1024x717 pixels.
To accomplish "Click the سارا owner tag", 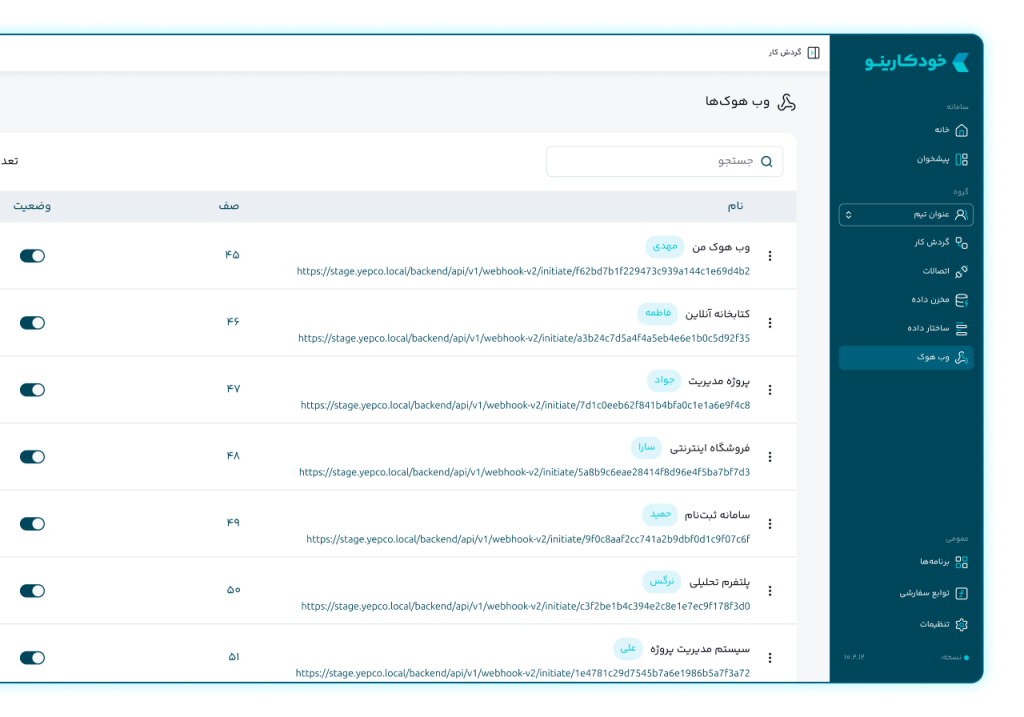I will (x=647, y=447).
